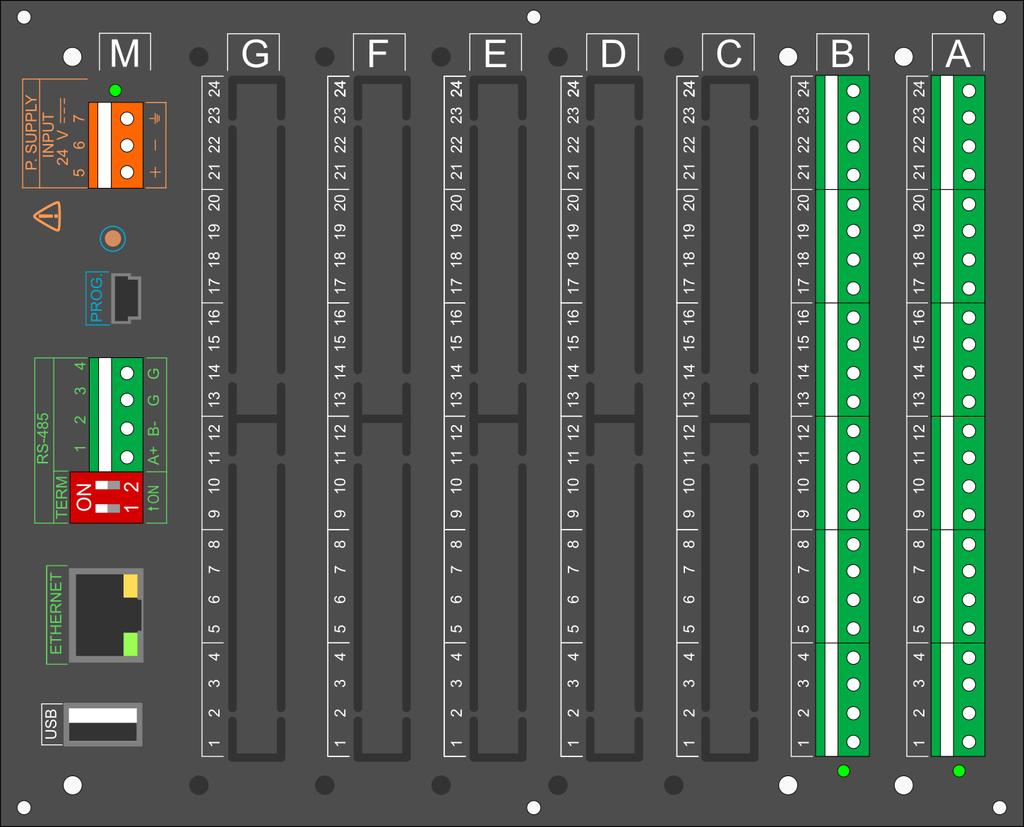1024x827 pixels.
Task: Click power supply terminal 6 minus screw
Action: coord(127,145)
